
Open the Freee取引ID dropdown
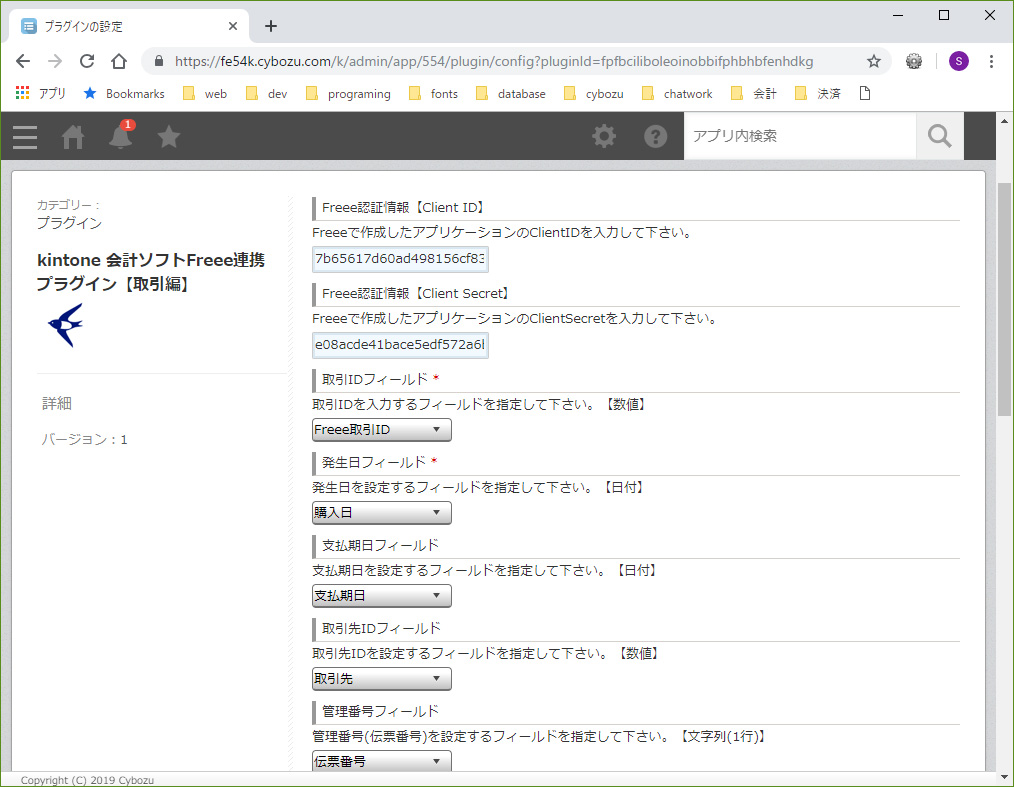click(x=382, y=429)
